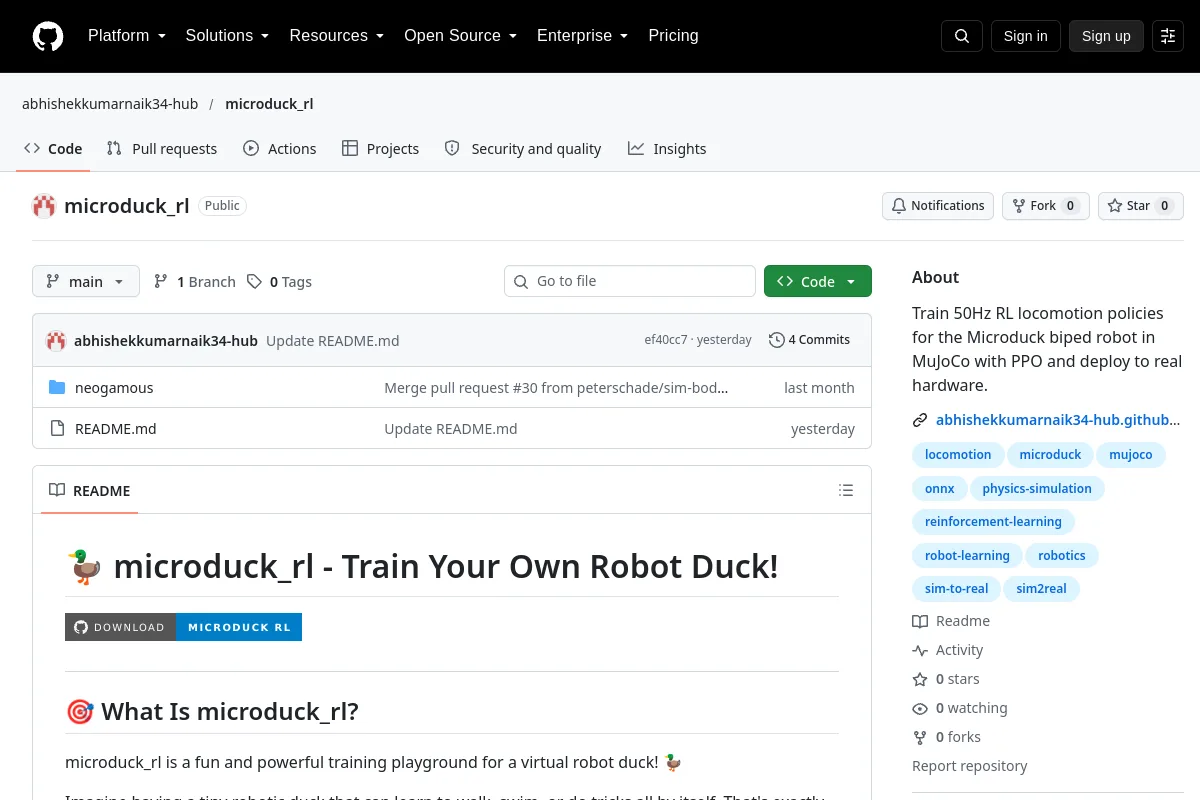Open the neogamous folder

click(x=114, y=388)
